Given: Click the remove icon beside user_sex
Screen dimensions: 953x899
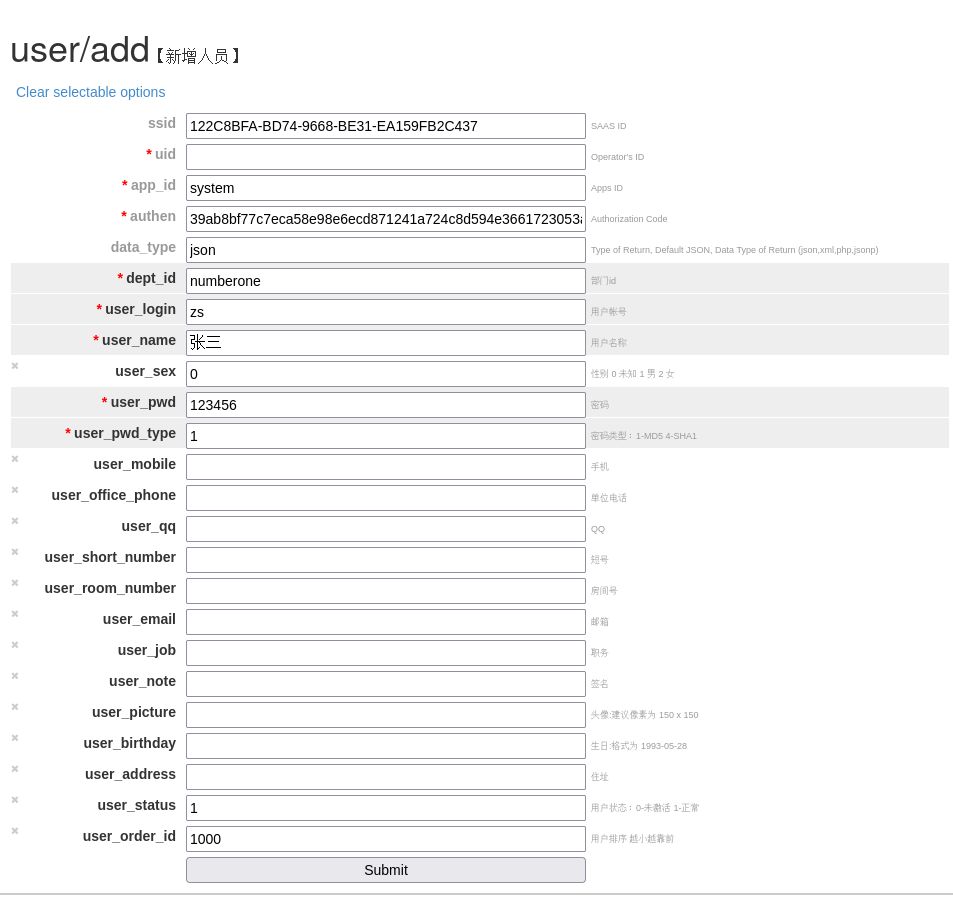Looking at the screenshot, I should coord(14,365).
